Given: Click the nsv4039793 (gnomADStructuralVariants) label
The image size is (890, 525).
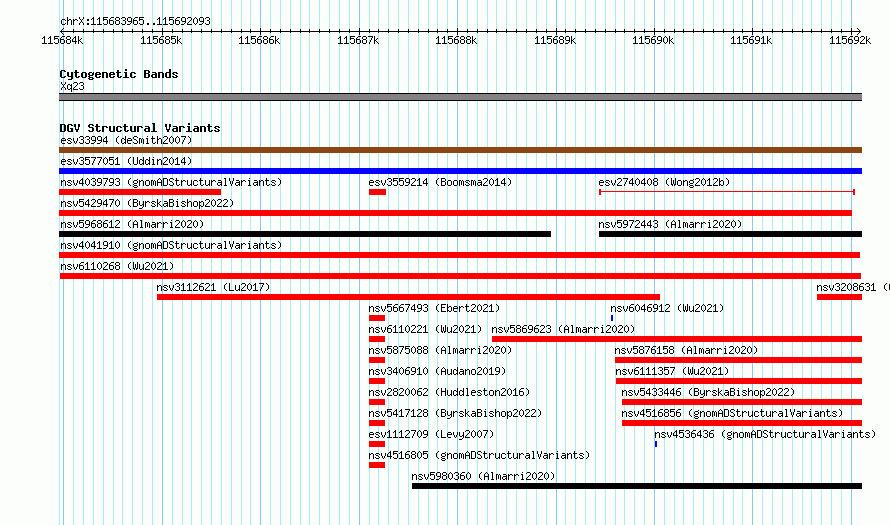Looking at the screenshot, I should [171, 182].
